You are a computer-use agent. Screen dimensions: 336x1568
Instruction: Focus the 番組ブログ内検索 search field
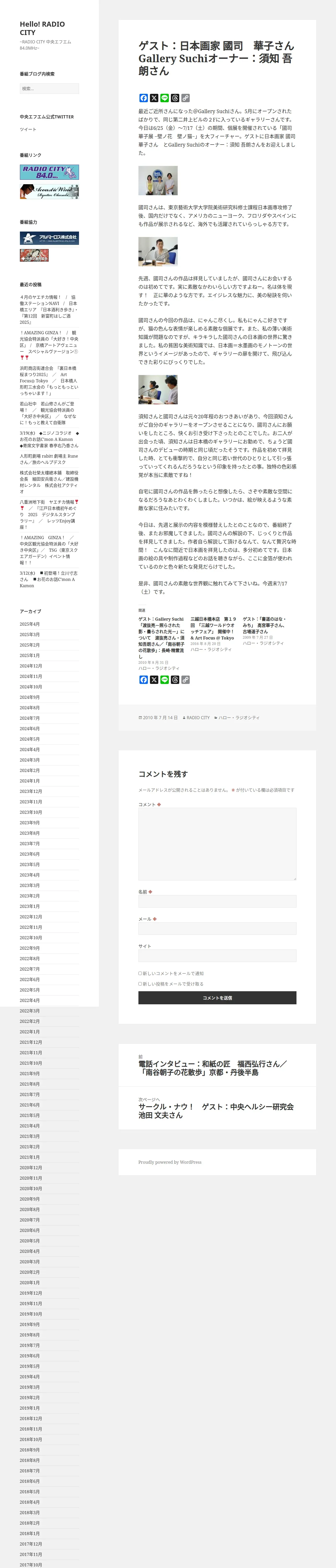tap(49, 89)
